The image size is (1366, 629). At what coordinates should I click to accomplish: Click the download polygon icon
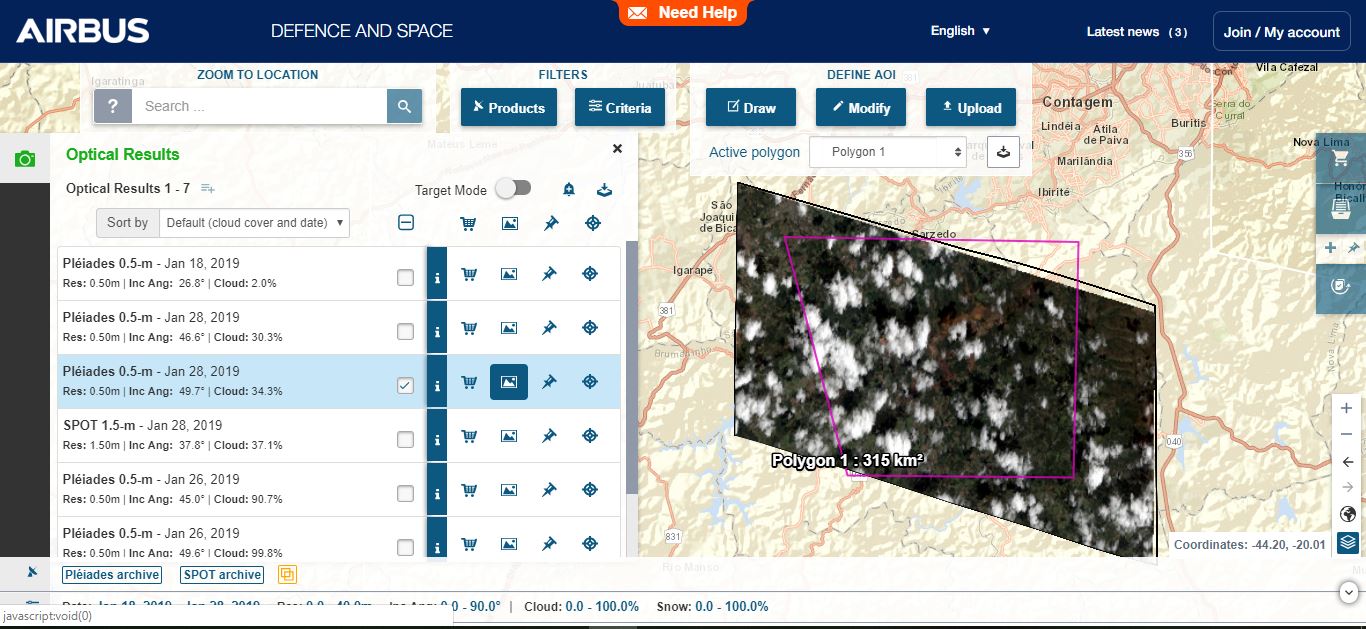(x=1003, y=152)
